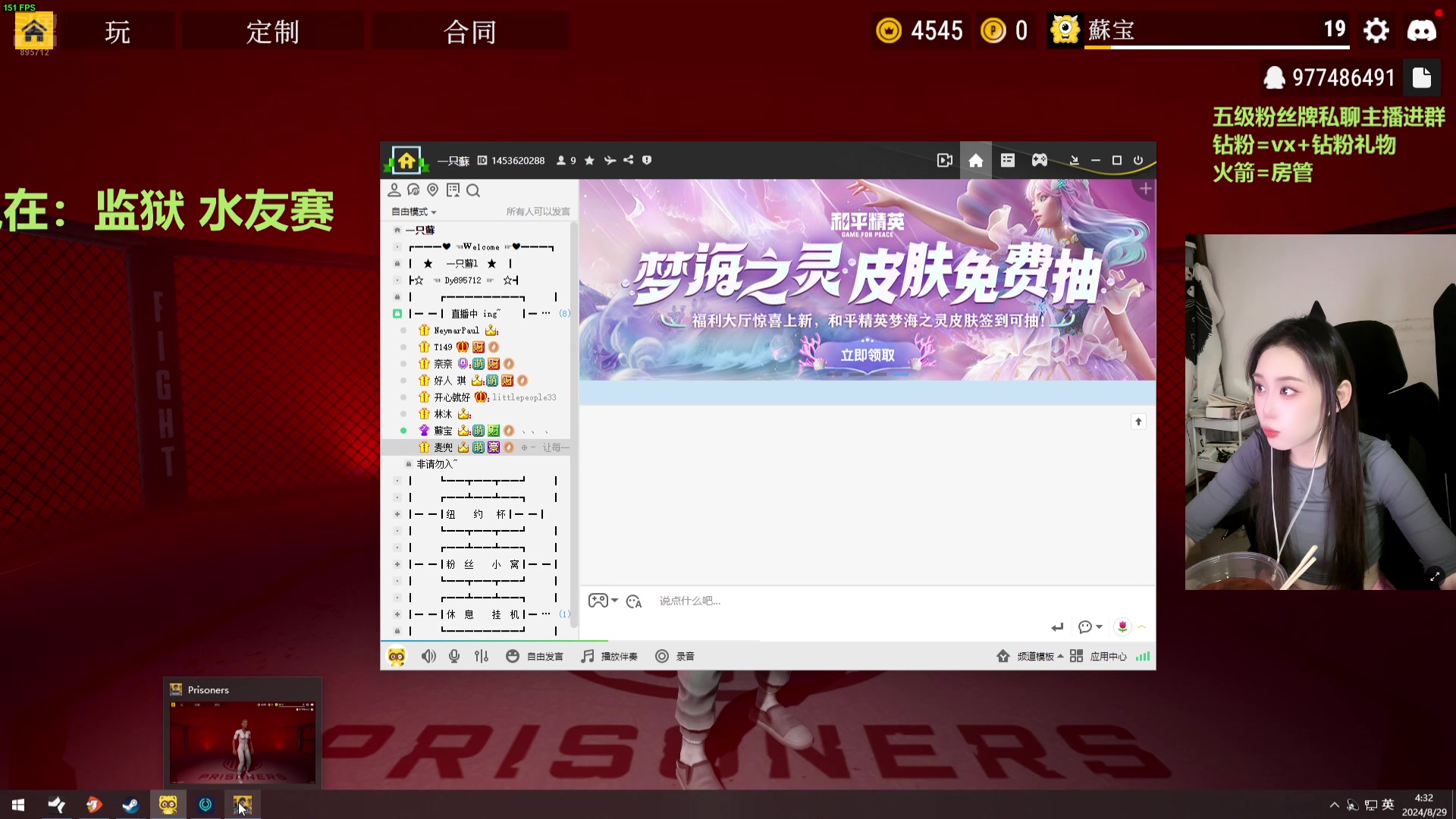This screenshot has height=819, width=1456.
Task: Click the green network signal icon
Action: [1143, 656]
